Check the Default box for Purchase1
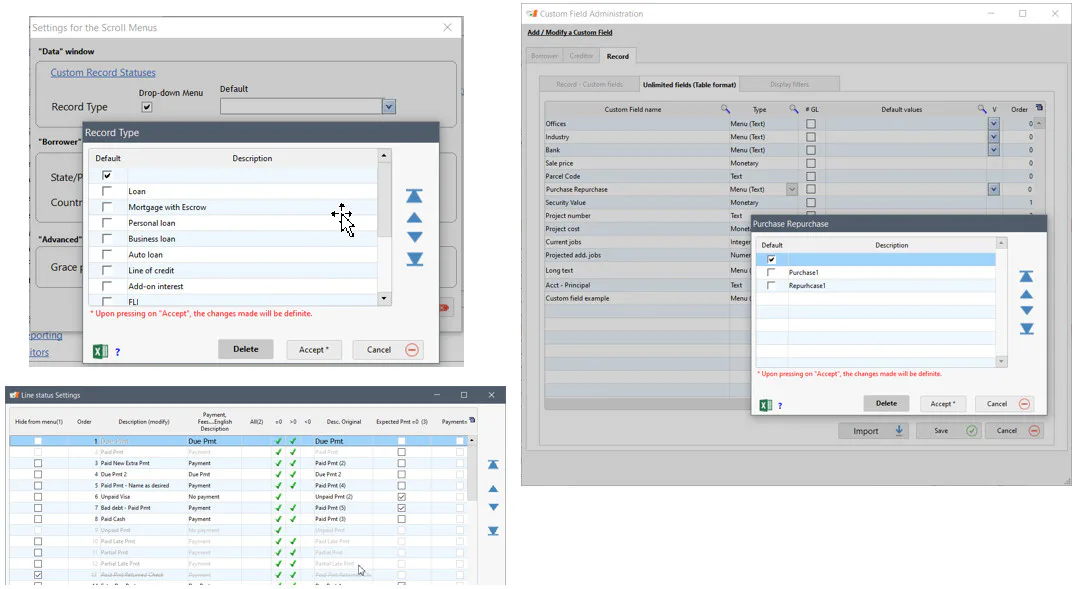 [x=771, y=272]
